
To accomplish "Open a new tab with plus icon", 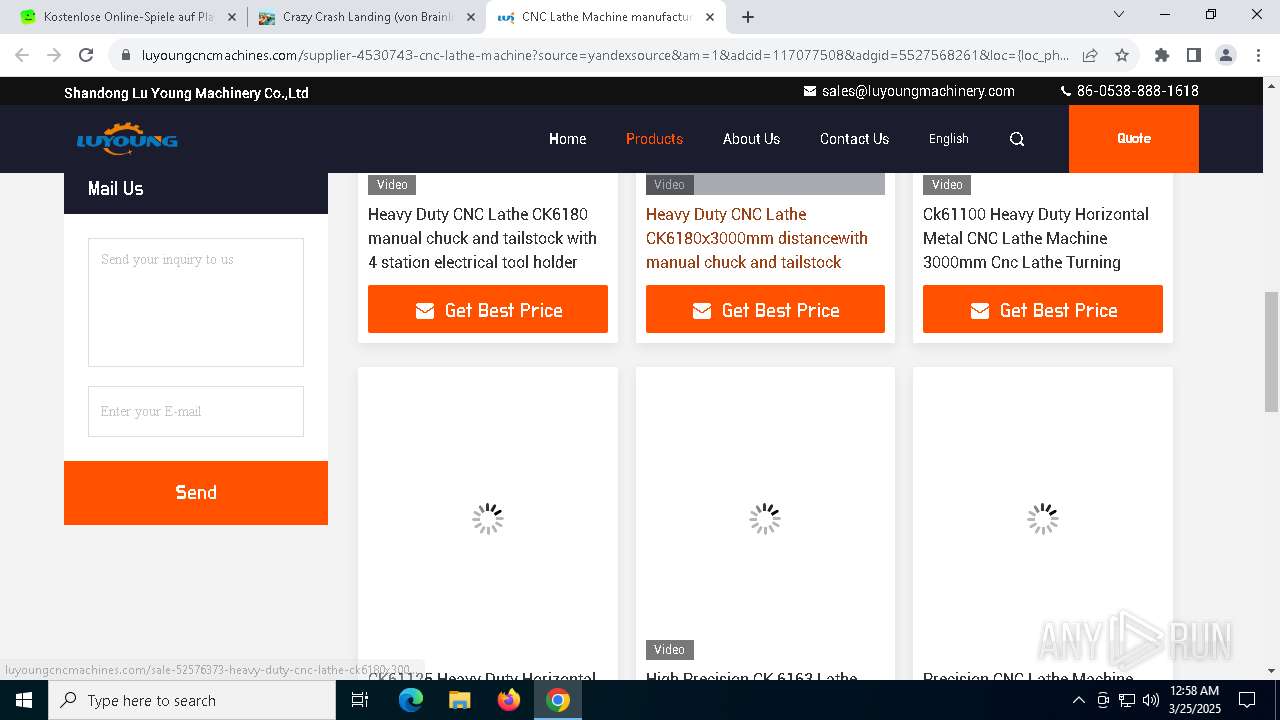I will (748, 17).
